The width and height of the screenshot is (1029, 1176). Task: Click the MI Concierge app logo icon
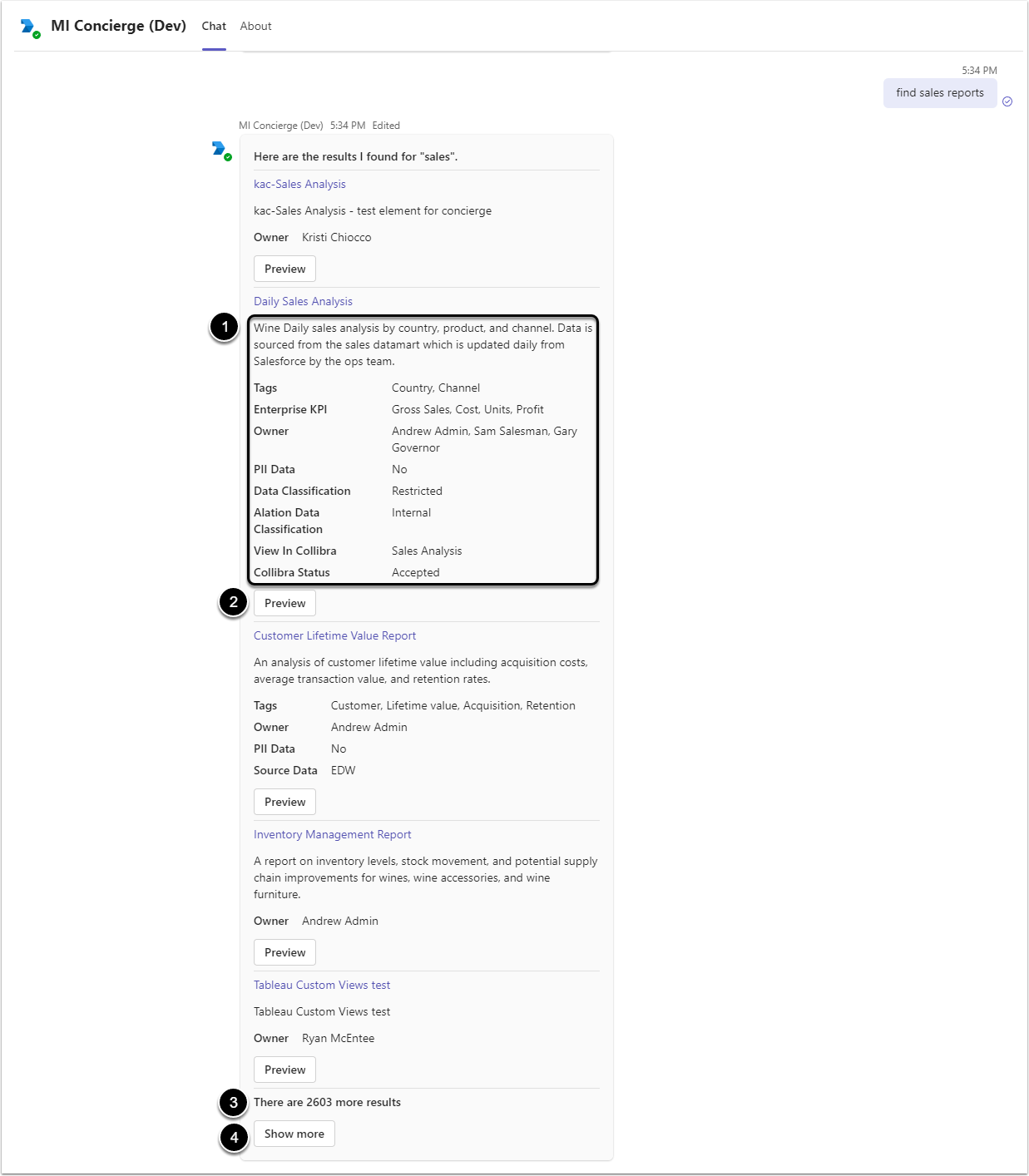click(x=29, y=27)
